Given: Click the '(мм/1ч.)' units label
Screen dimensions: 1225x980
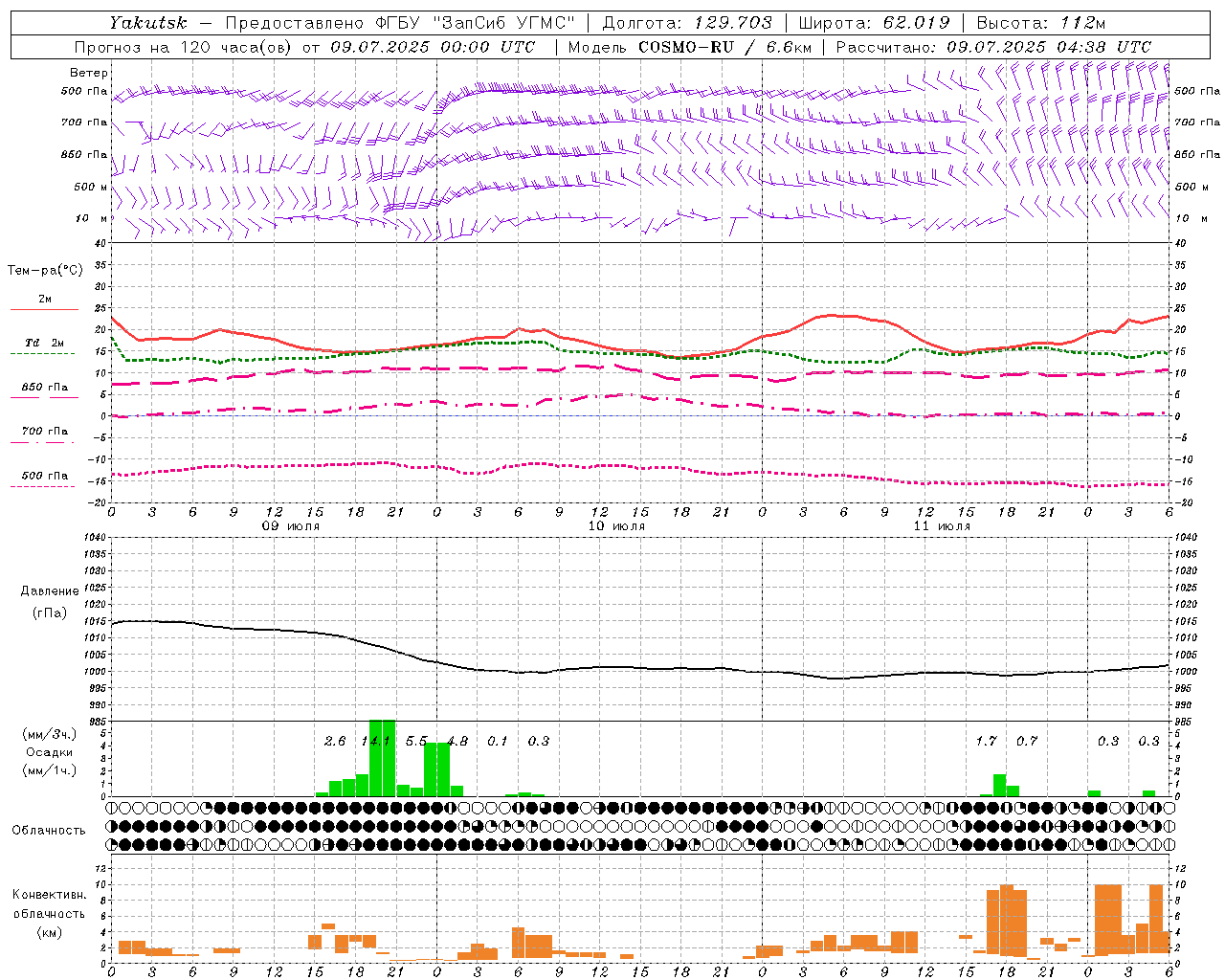Looking at the screenshot, I should 50,770.
